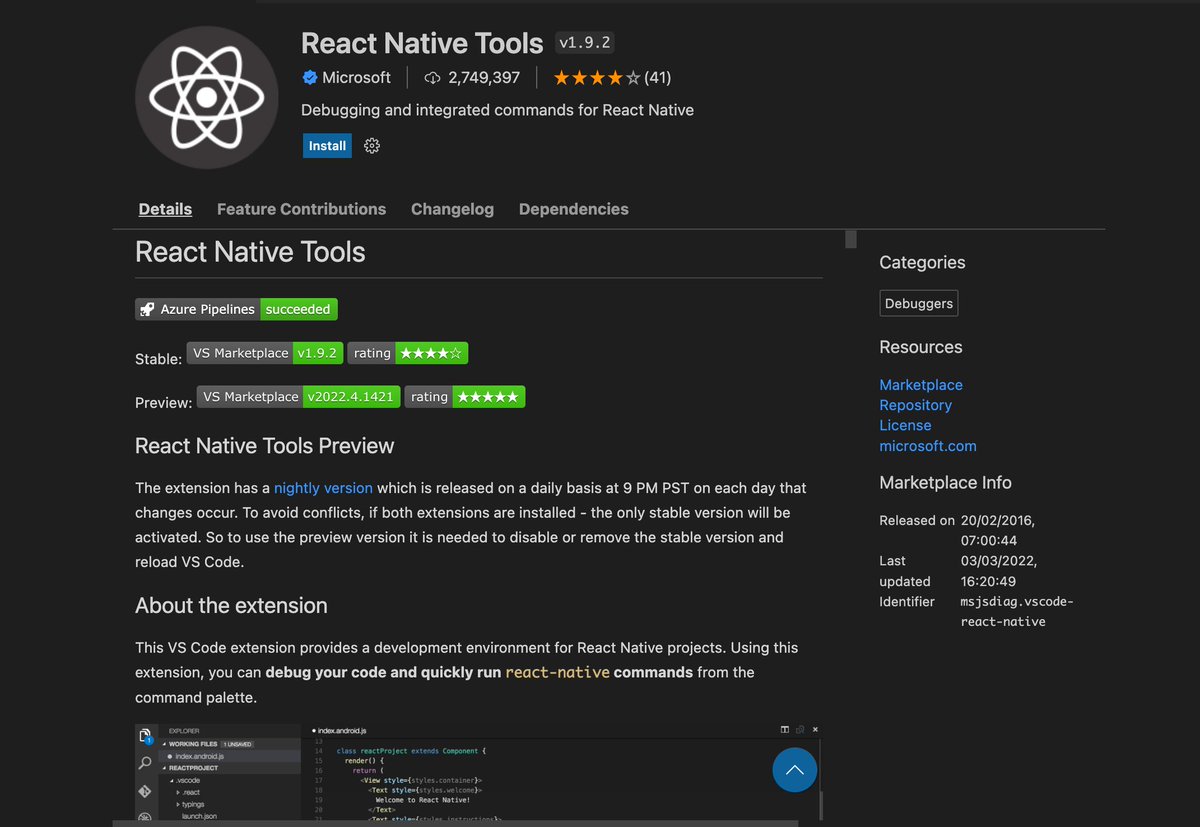Click the 2,749,397 install count

pyautogui.click(x=484, y=77)
